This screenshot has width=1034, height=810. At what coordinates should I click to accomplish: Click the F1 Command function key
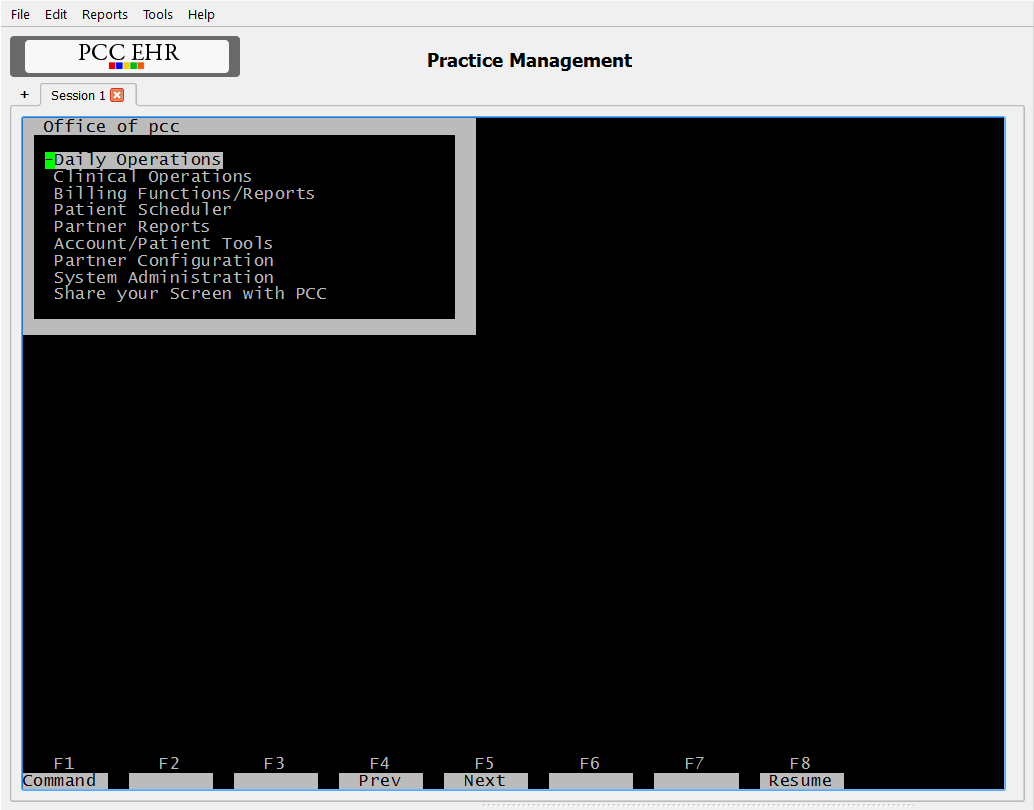coord(65,781)
